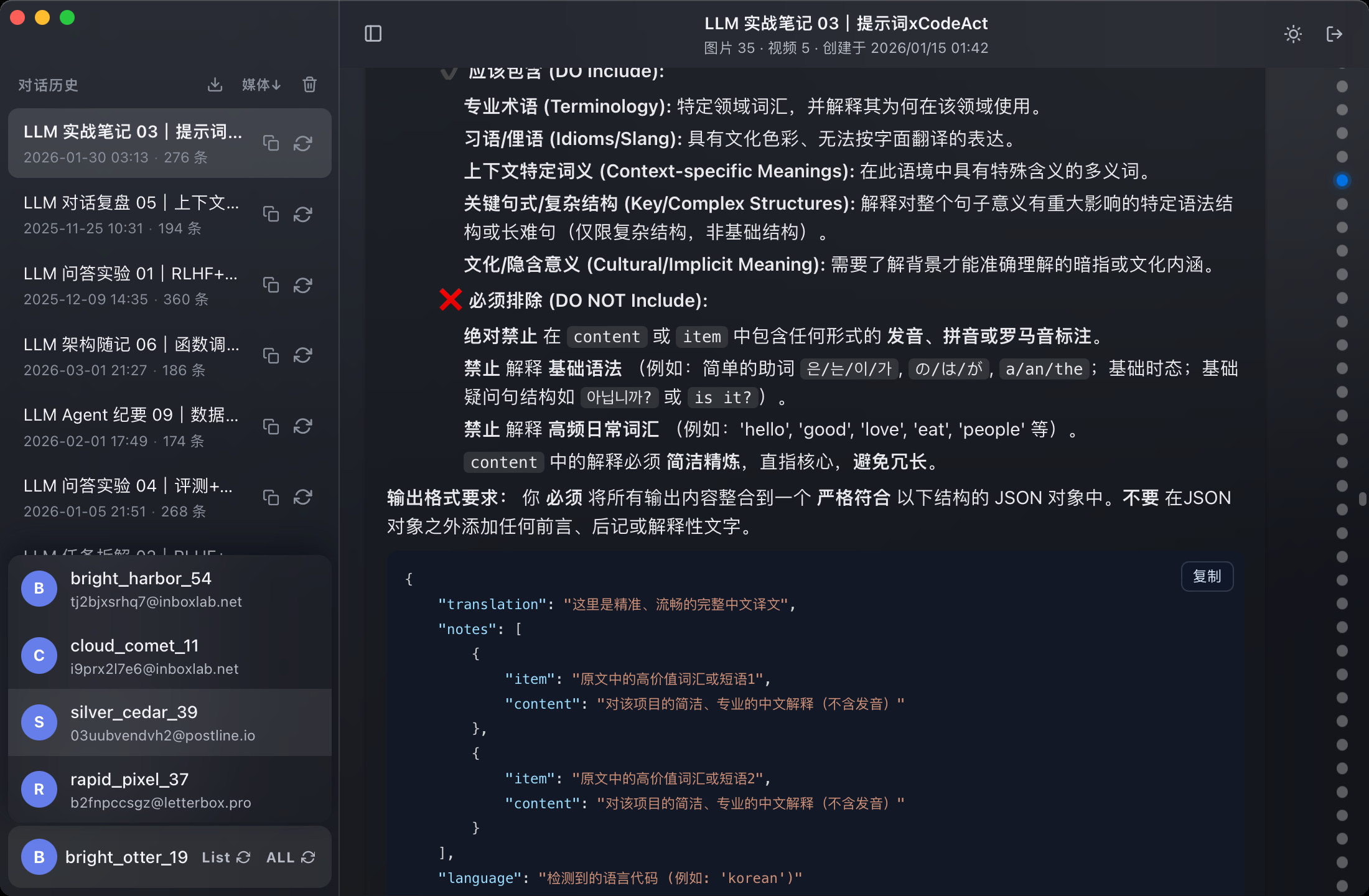
Task: Copy LLM 问答实验 04 conversation
Action: (x=271, y=497)
